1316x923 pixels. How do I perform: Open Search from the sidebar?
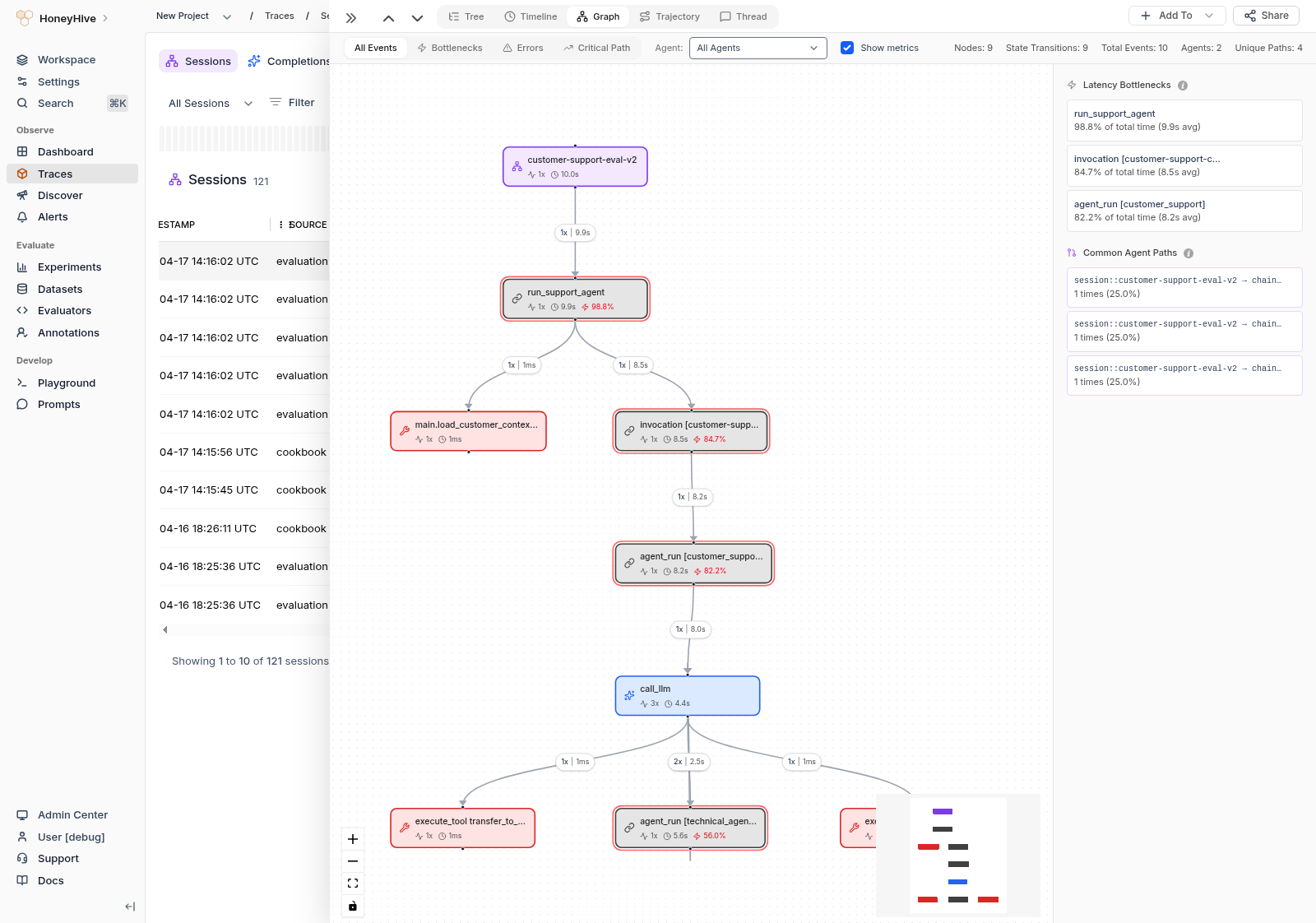(x=55, y=103)
